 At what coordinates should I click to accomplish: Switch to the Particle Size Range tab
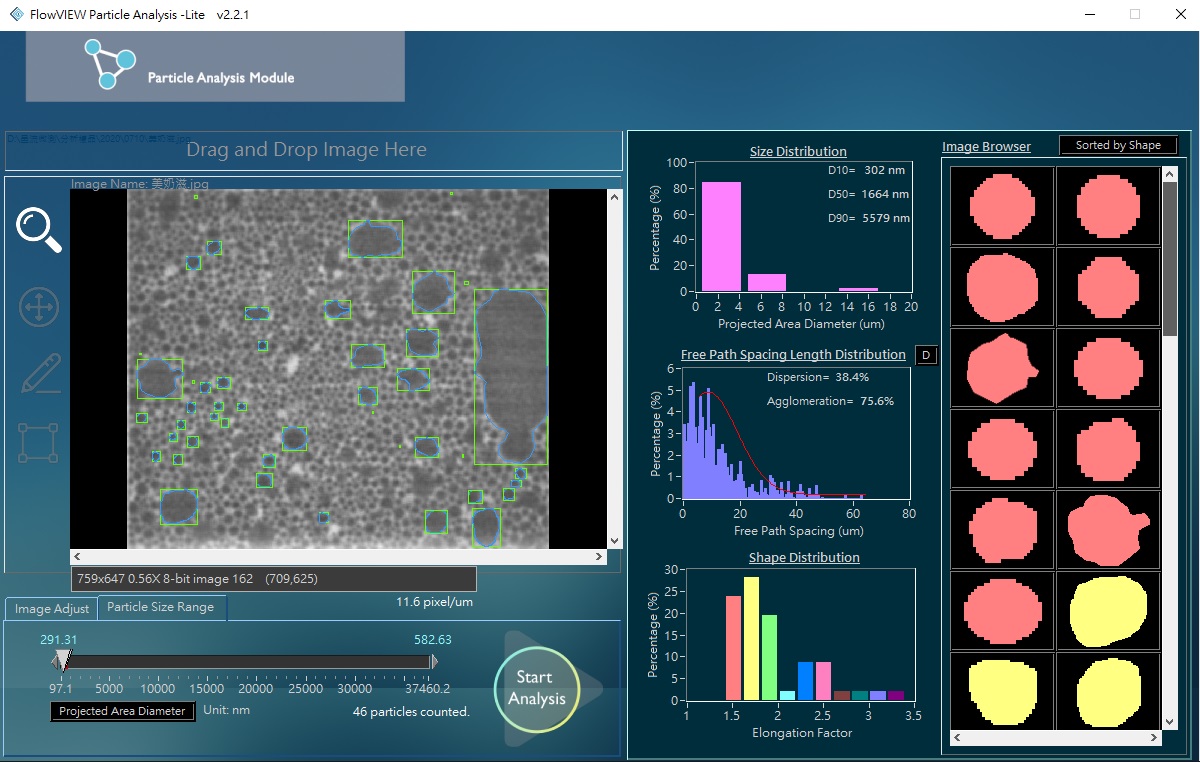(160, 607)
